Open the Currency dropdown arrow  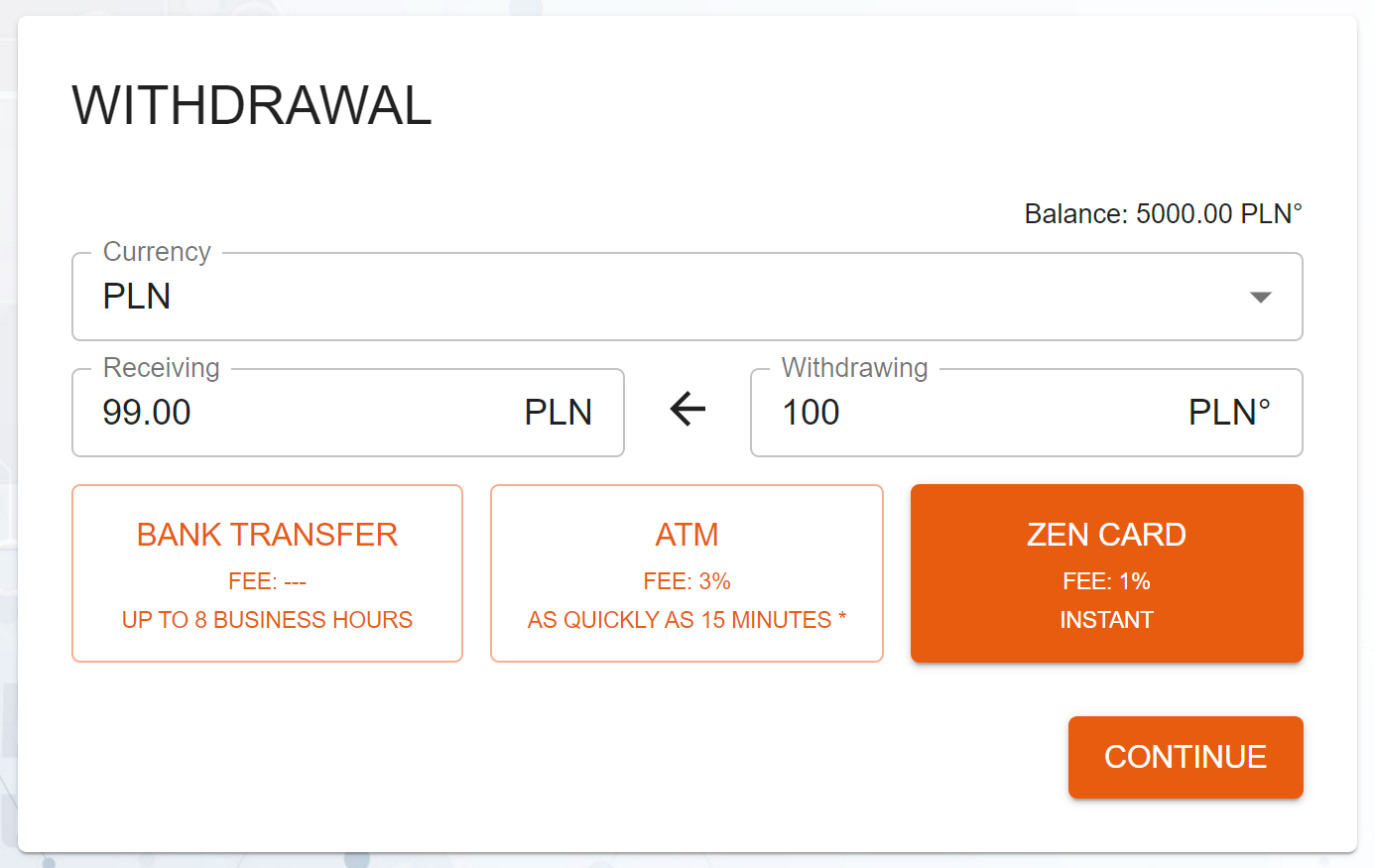click(x=1260, y=298)
